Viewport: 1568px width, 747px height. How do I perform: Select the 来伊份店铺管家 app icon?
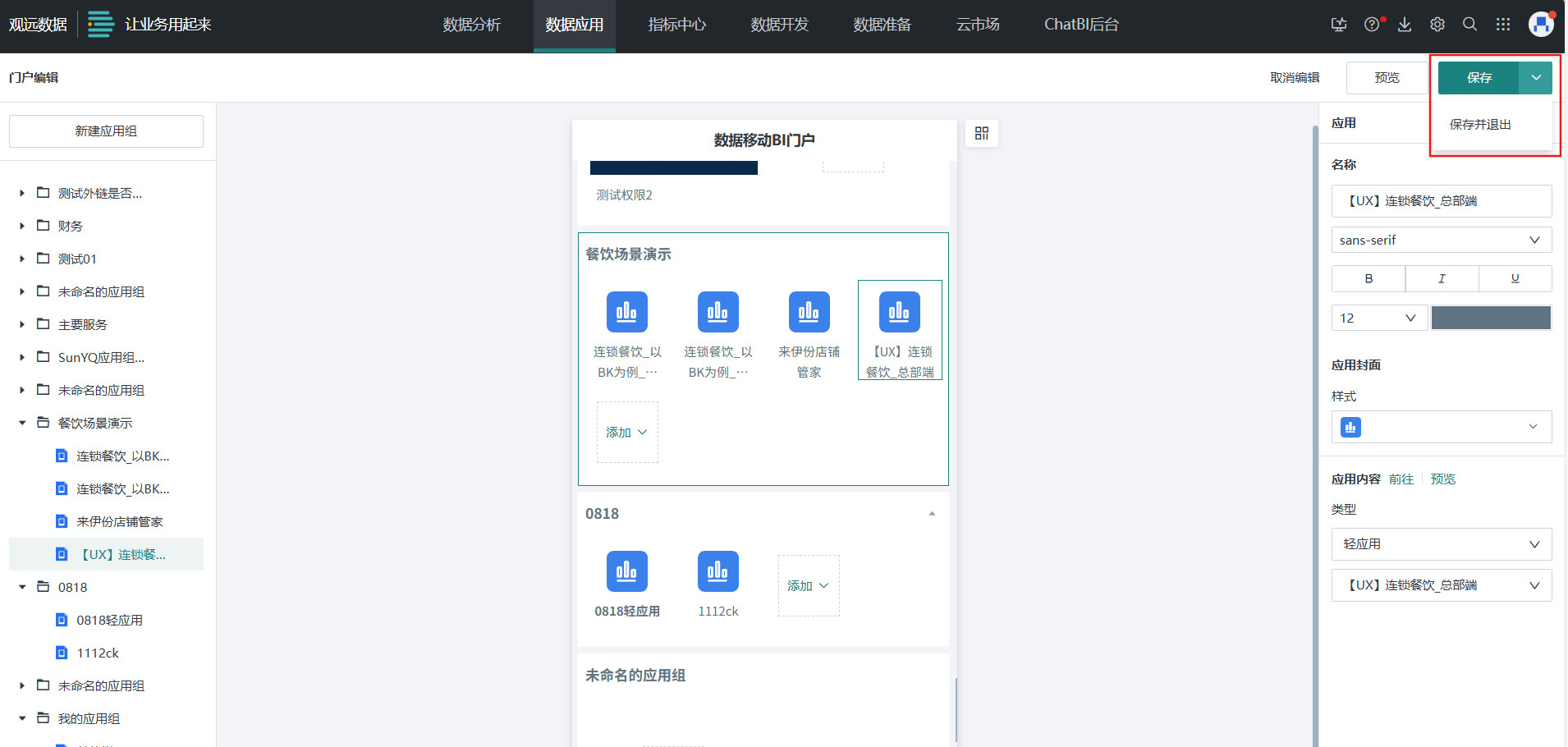click(x=809, y=312)
